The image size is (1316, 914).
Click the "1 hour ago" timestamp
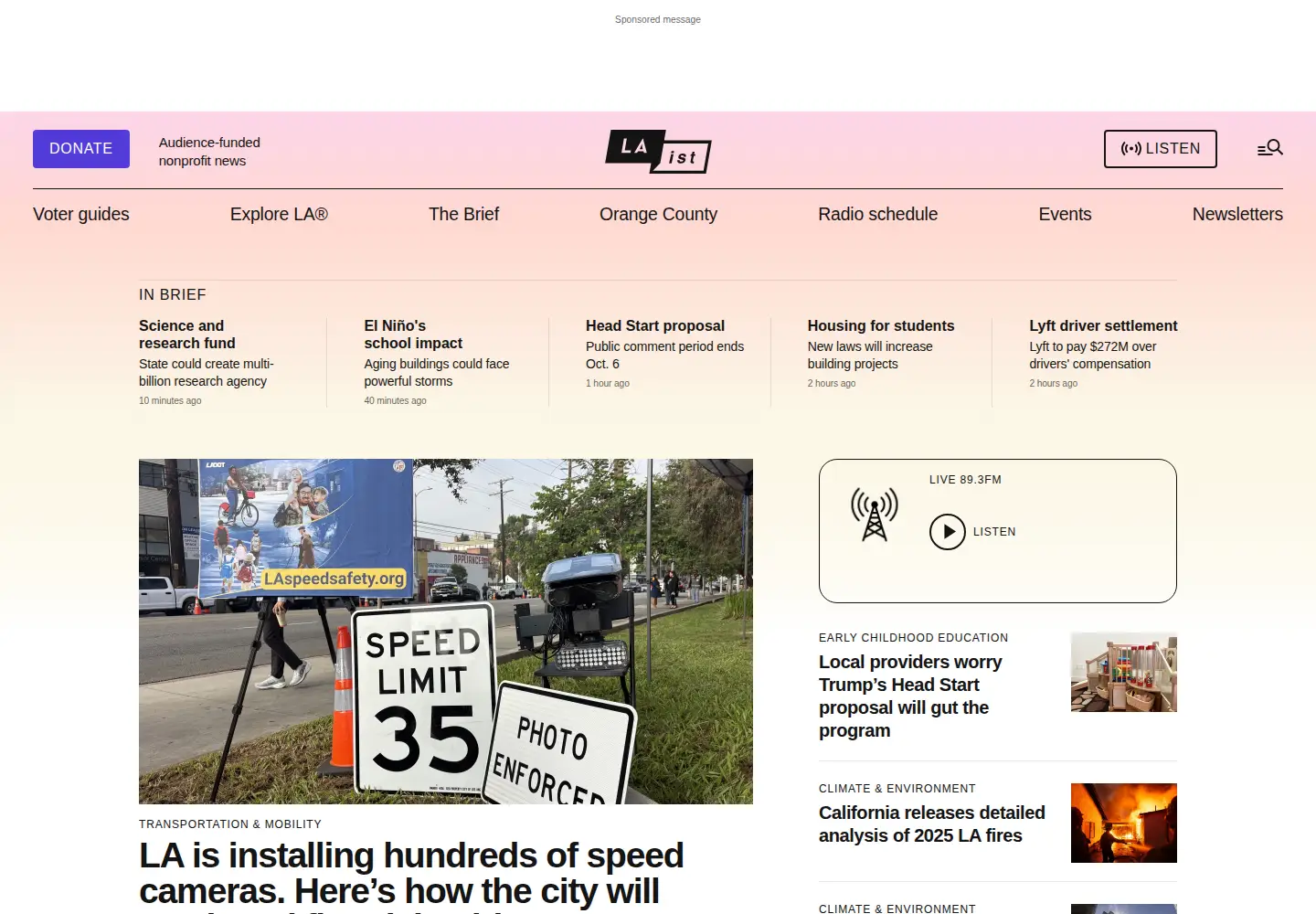(608, 383)
